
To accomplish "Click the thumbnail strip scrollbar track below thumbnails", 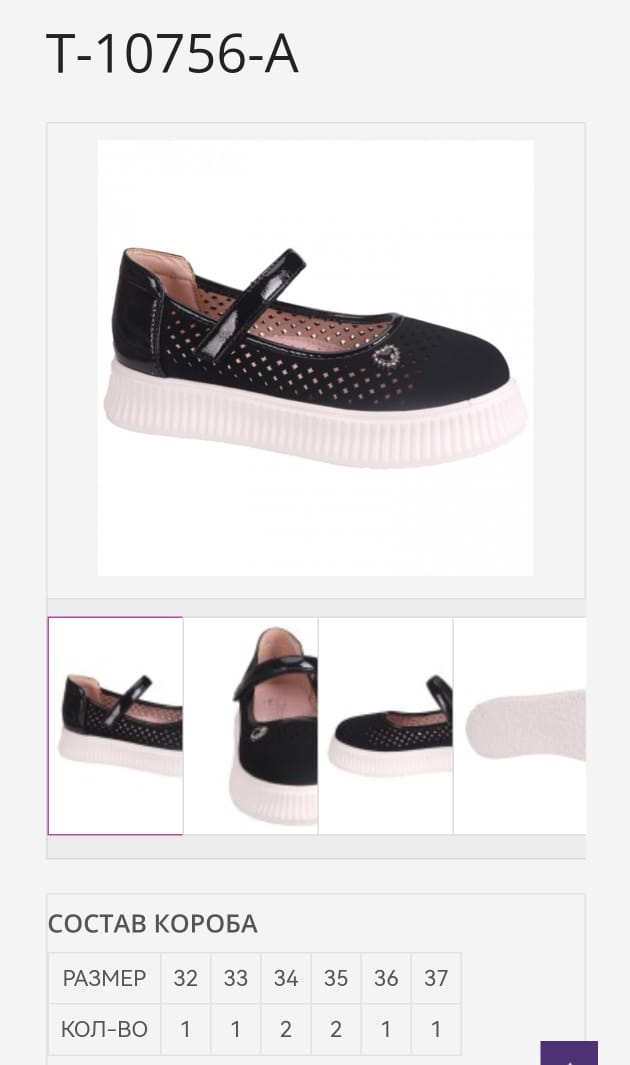I will coord(316,847).
